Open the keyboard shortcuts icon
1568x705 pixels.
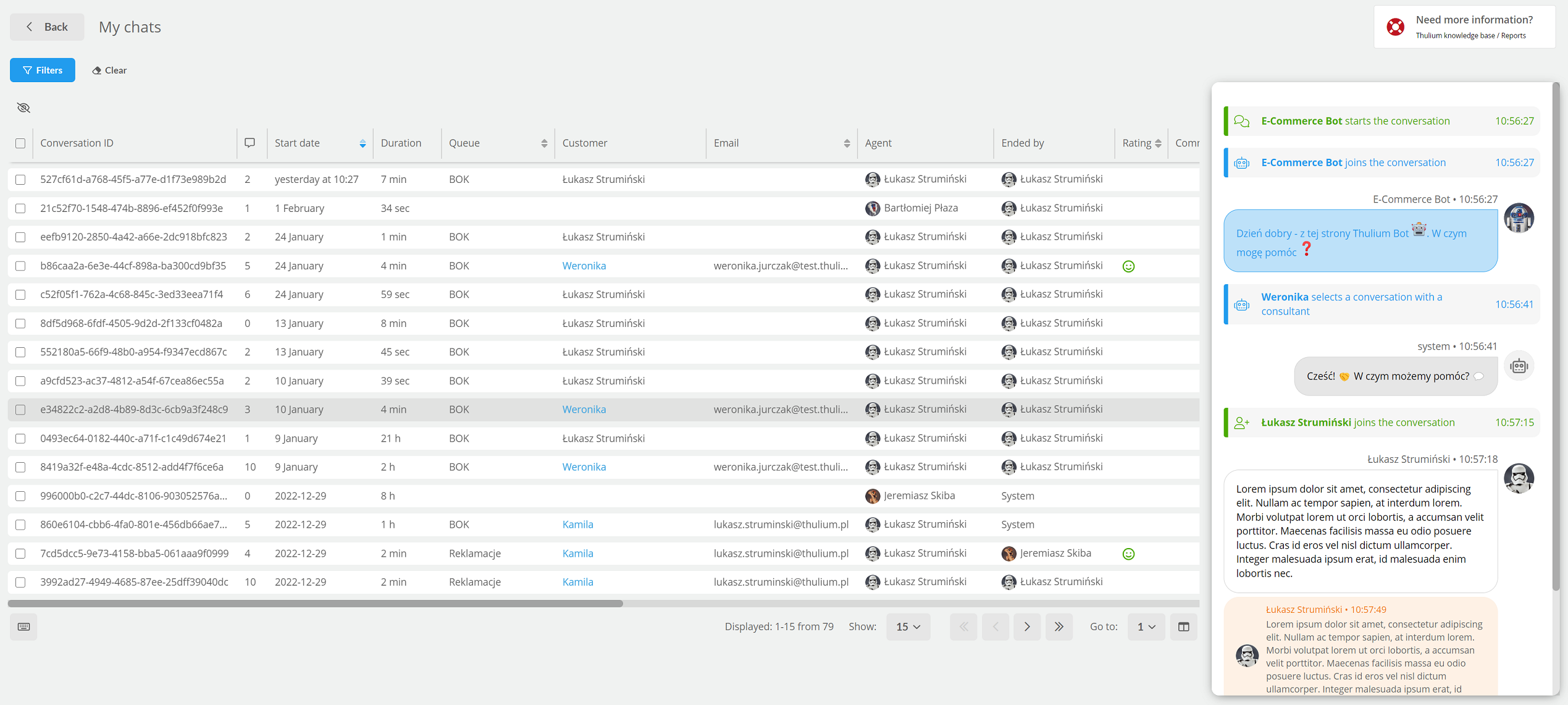(23, 627)
